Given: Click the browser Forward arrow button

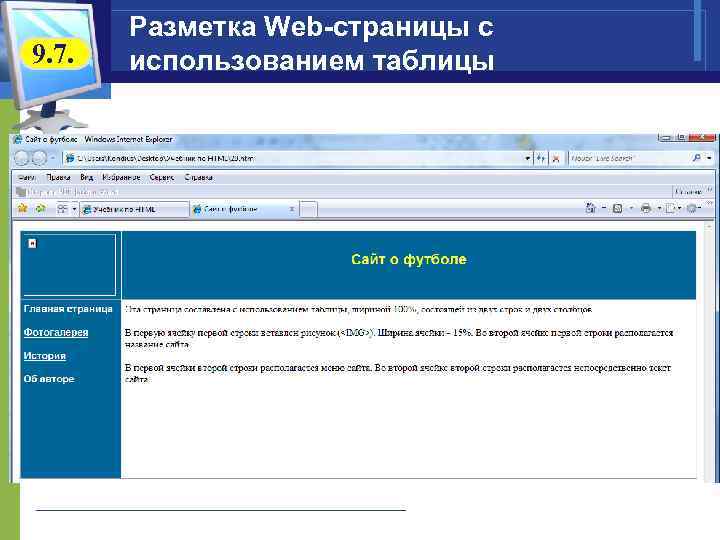Looking at the screenshot, I should [39, 158].
